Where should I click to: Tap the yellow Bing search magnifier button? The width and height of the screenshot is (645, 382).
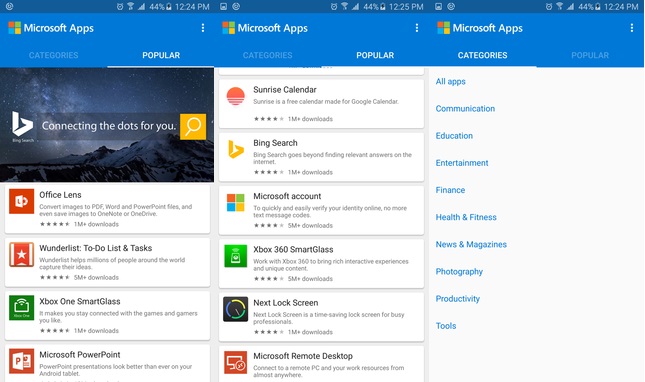(x=193, y=127)
